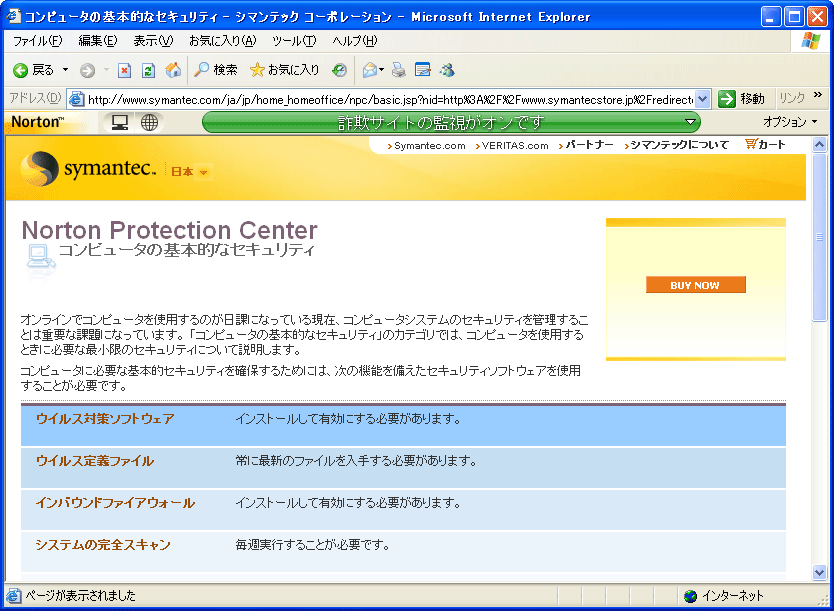
Task: Click the Internet zone globe icon
Action: (690, 596)
